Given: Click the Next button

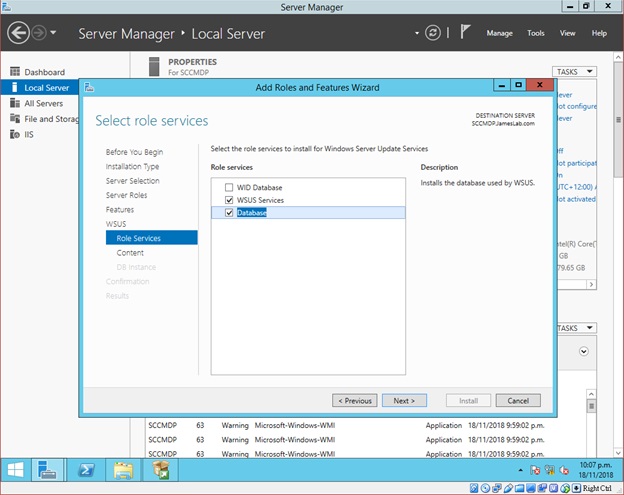Looking at the screenshot, I should click(404, 401).
